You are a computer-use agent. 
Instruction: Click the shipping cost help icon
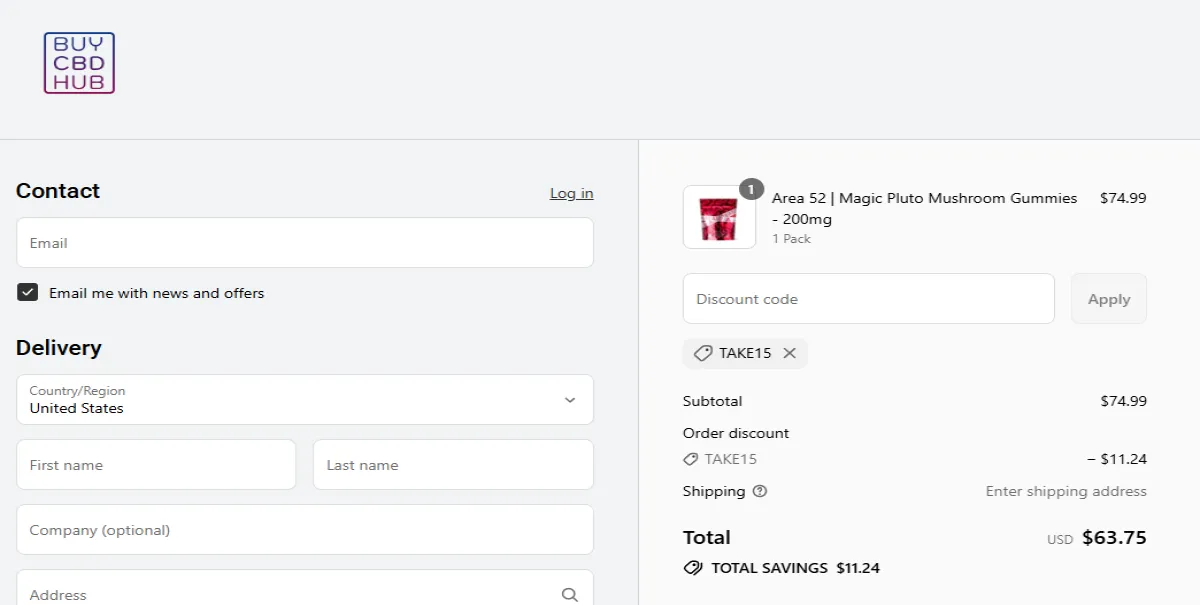[759, 491]
